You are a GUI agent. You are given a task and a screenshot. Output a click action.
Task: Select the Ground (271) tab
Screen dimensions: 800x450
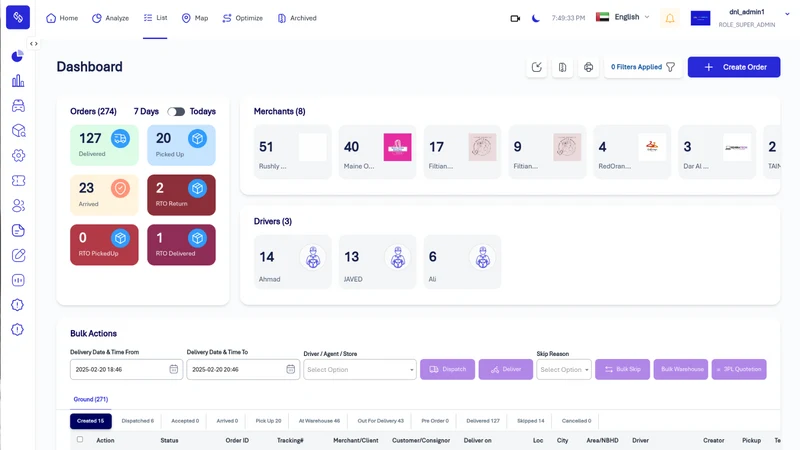[x=91, y=399]
